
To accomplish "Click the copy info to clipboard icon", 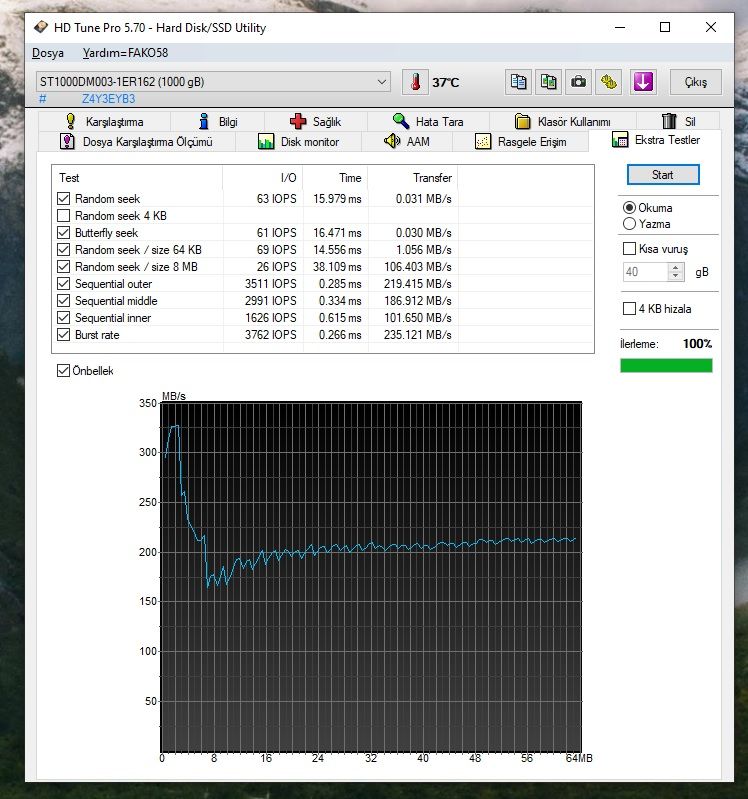I will (518, 82).
